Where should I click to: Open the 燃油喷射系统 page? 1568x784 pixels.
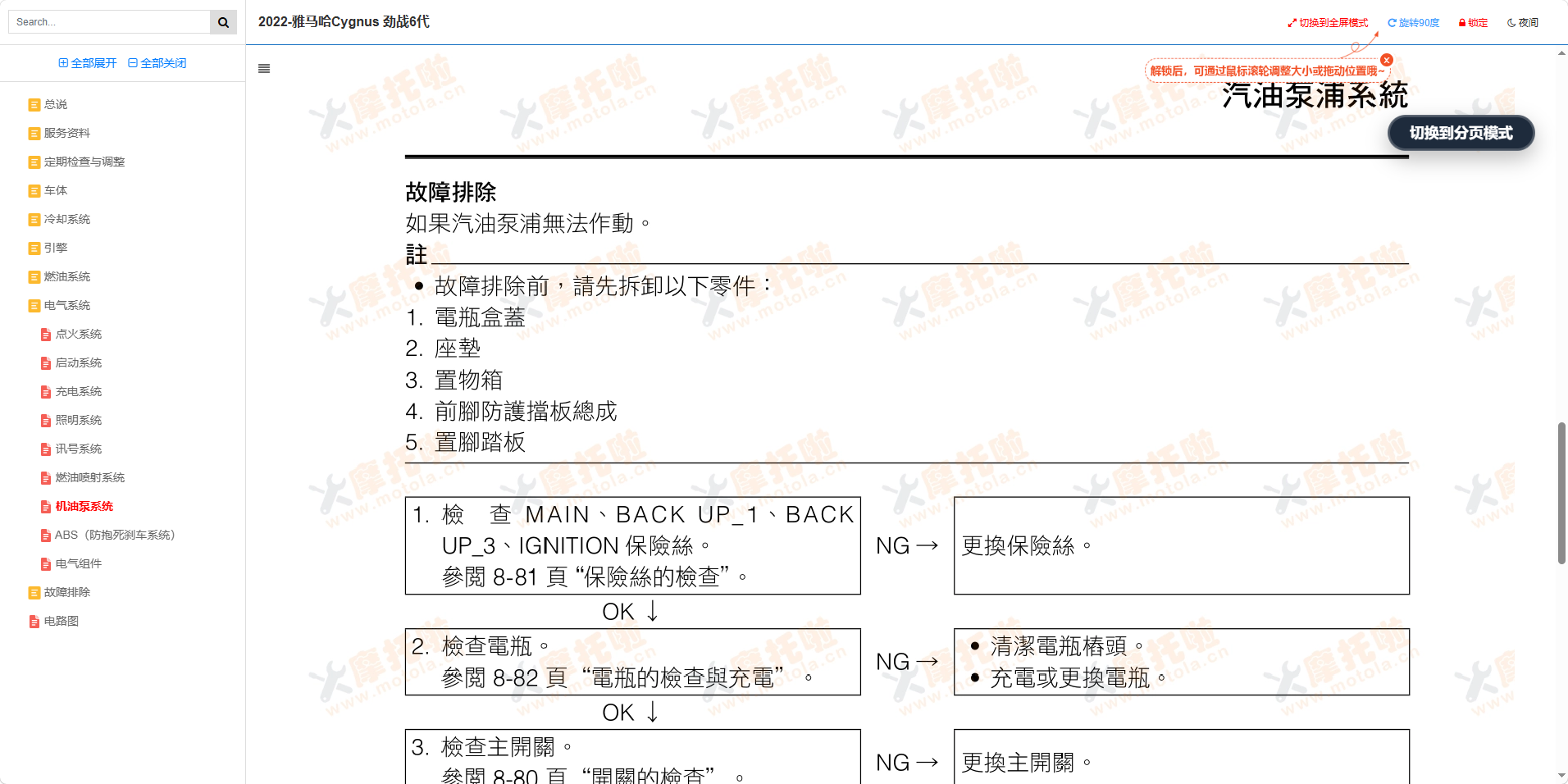coord(90,477)
